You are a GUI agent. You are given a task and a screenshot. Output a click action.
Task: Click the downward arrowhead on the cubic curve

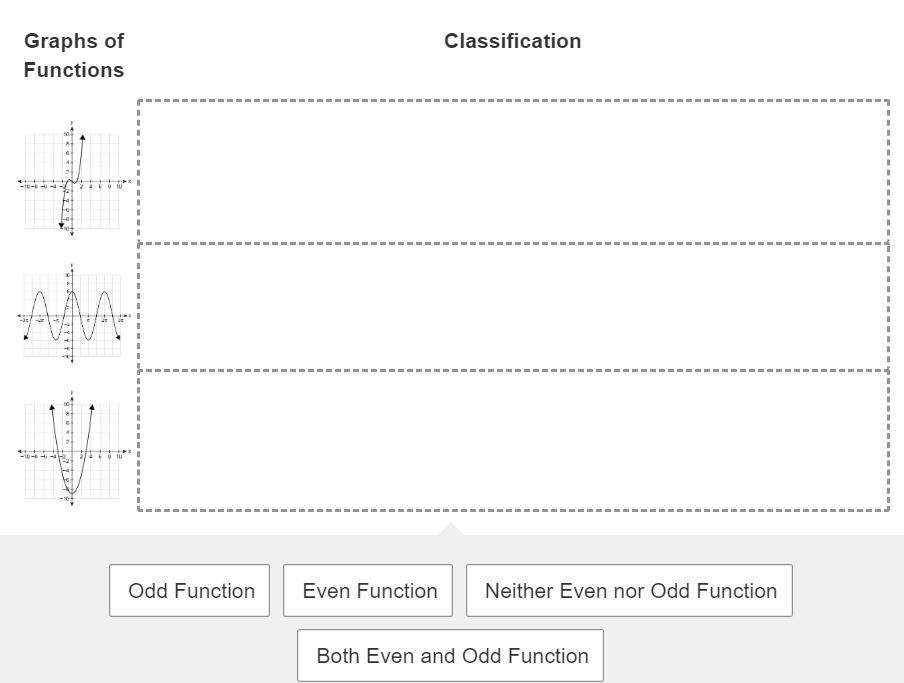61,225
